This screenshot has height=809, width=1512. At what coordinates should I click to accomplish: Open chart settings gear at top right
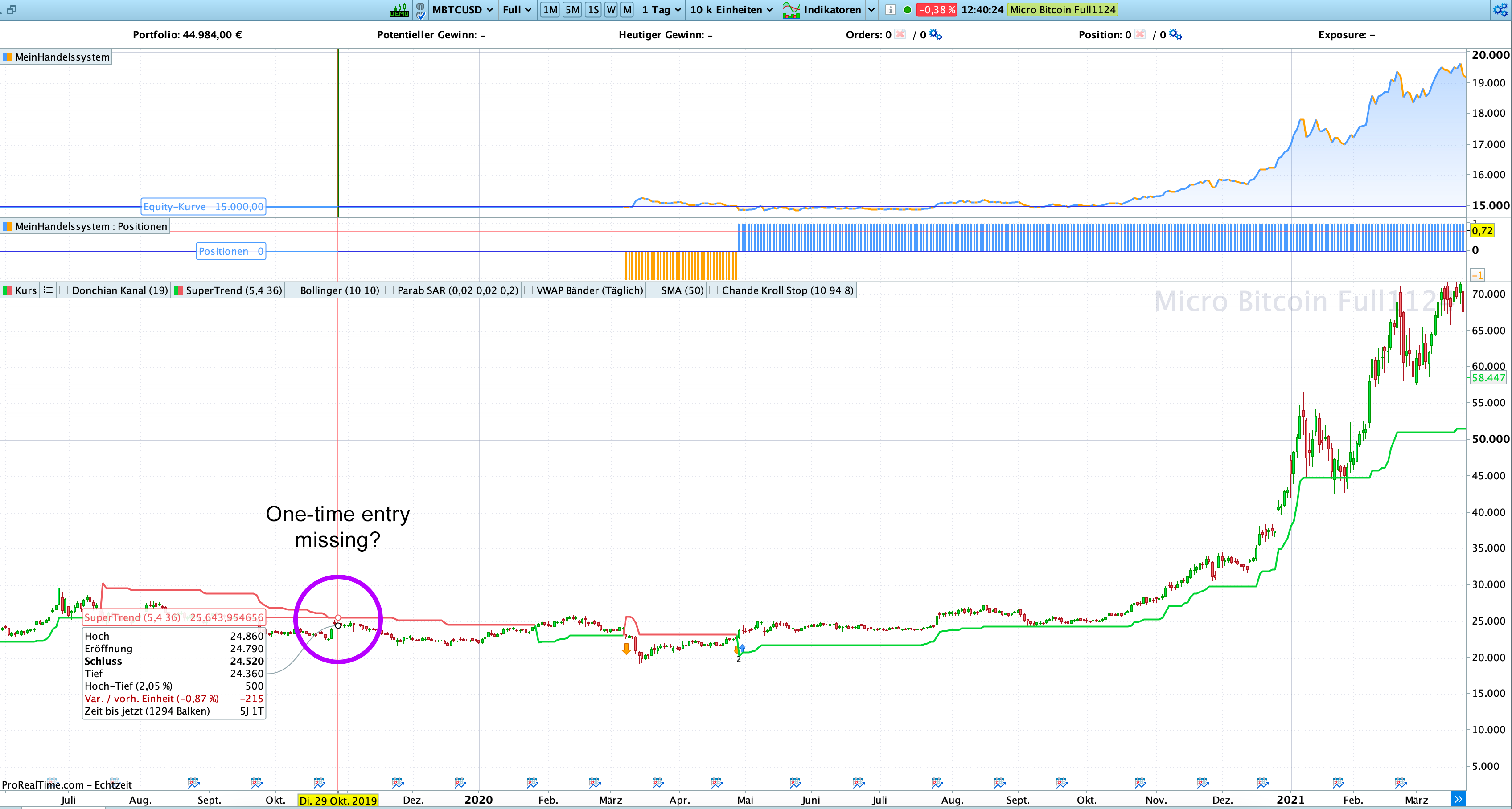(1500, 10)
